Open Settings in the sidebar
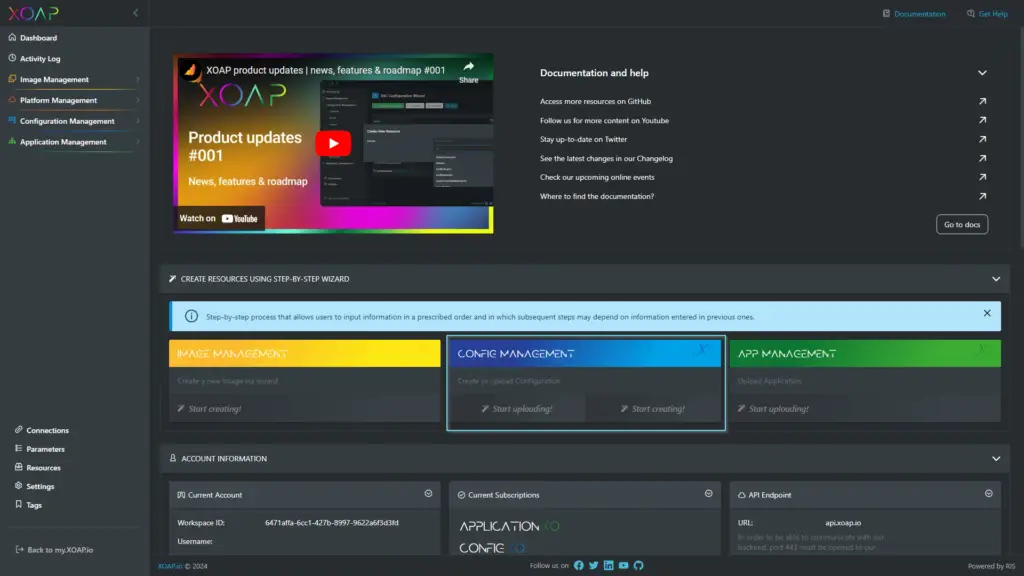 (x=40, y=487)
